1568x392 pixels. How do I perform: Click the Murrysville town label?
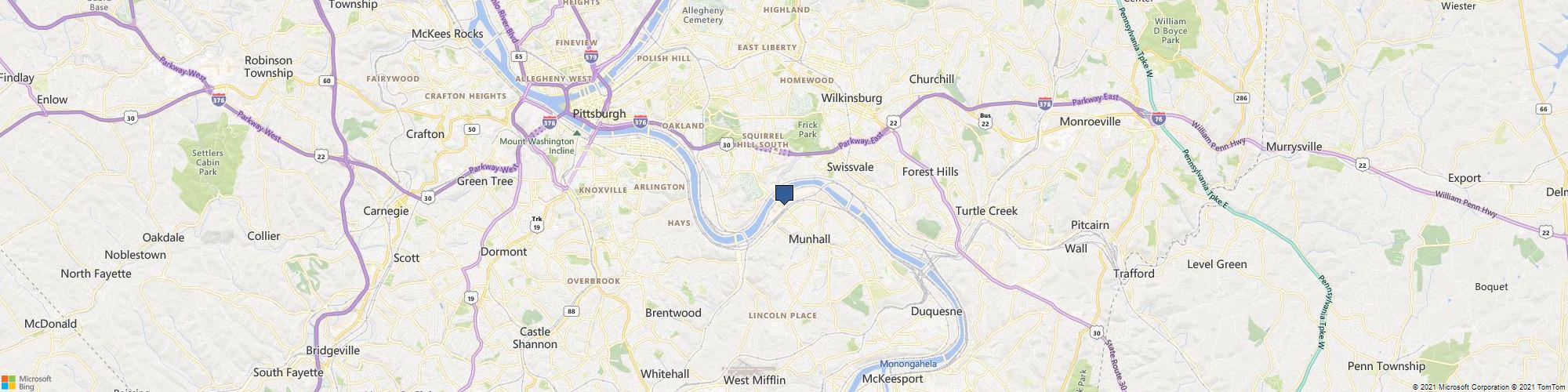pos(1294,147)
